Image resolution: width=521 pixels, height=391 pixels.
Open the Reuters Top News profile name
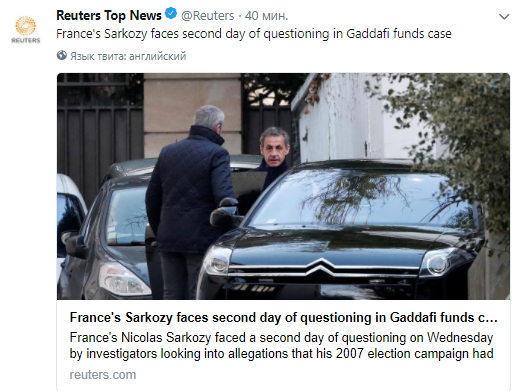(109, 15)
